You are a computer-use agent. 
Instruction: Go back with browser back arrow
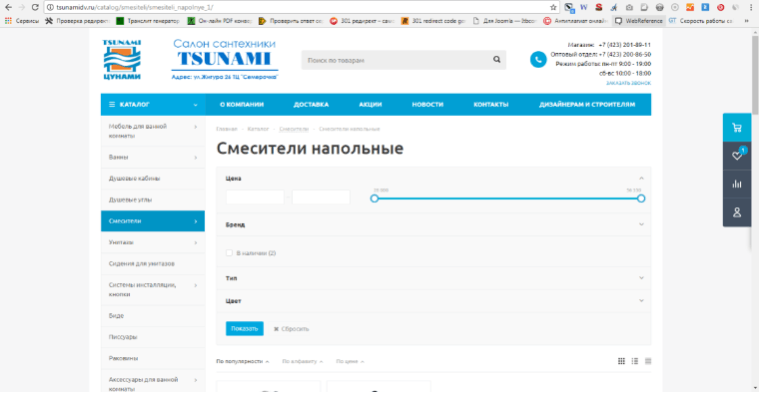[x=8, y=7]
